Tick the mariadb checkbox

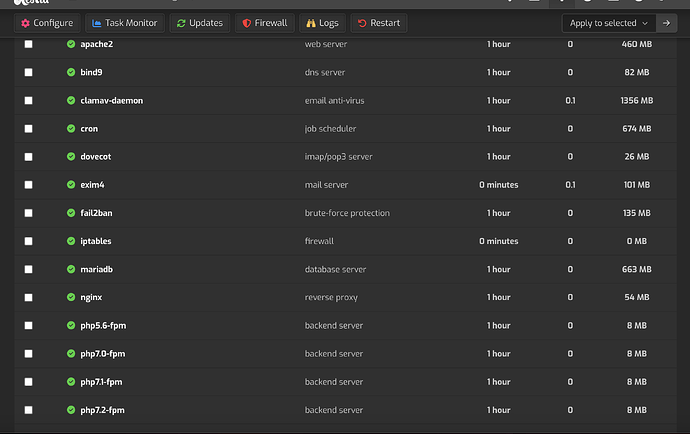click(x=29, y=269)
